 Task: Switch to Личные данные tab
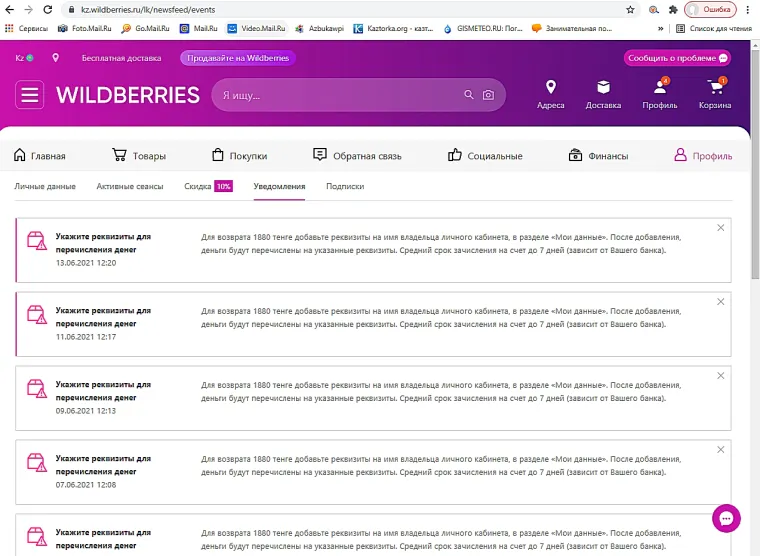point(45,186)
